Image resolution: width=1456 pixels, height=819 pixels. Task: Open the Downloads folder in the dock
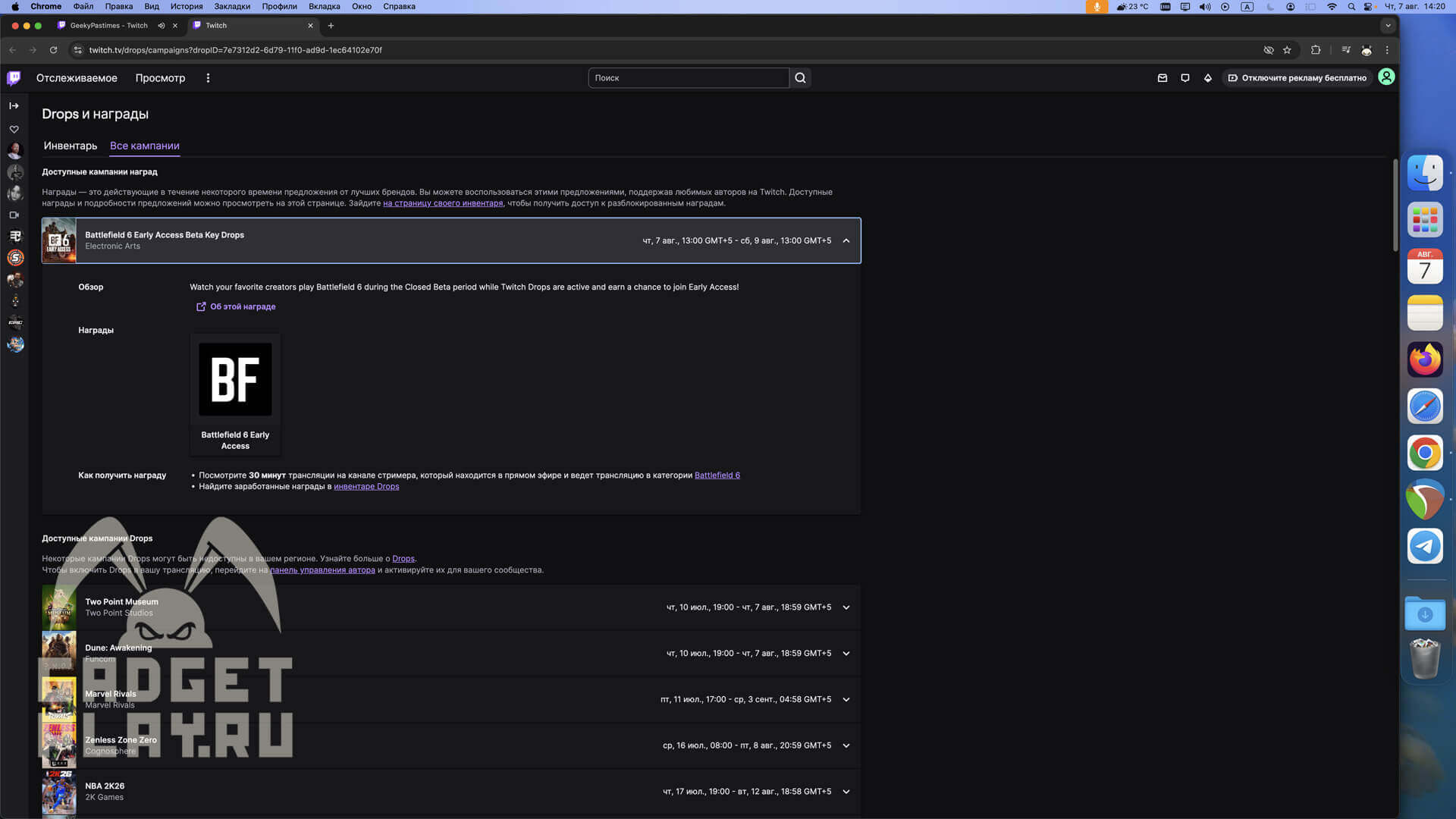pyautogui.click(x=1425, y=613)
